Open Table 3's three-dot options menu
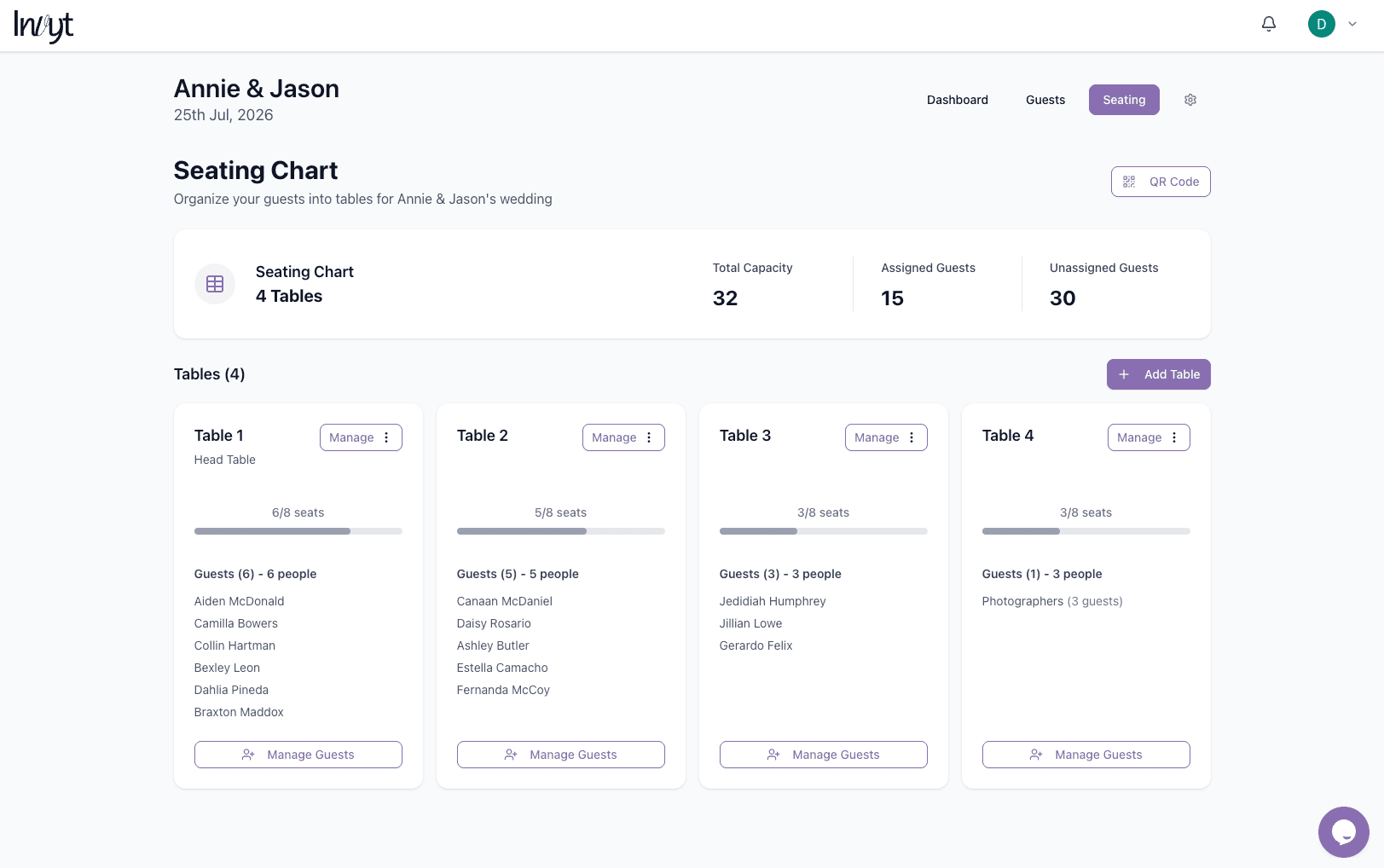This screenshot has width=1384, height=868. point(912,437)
